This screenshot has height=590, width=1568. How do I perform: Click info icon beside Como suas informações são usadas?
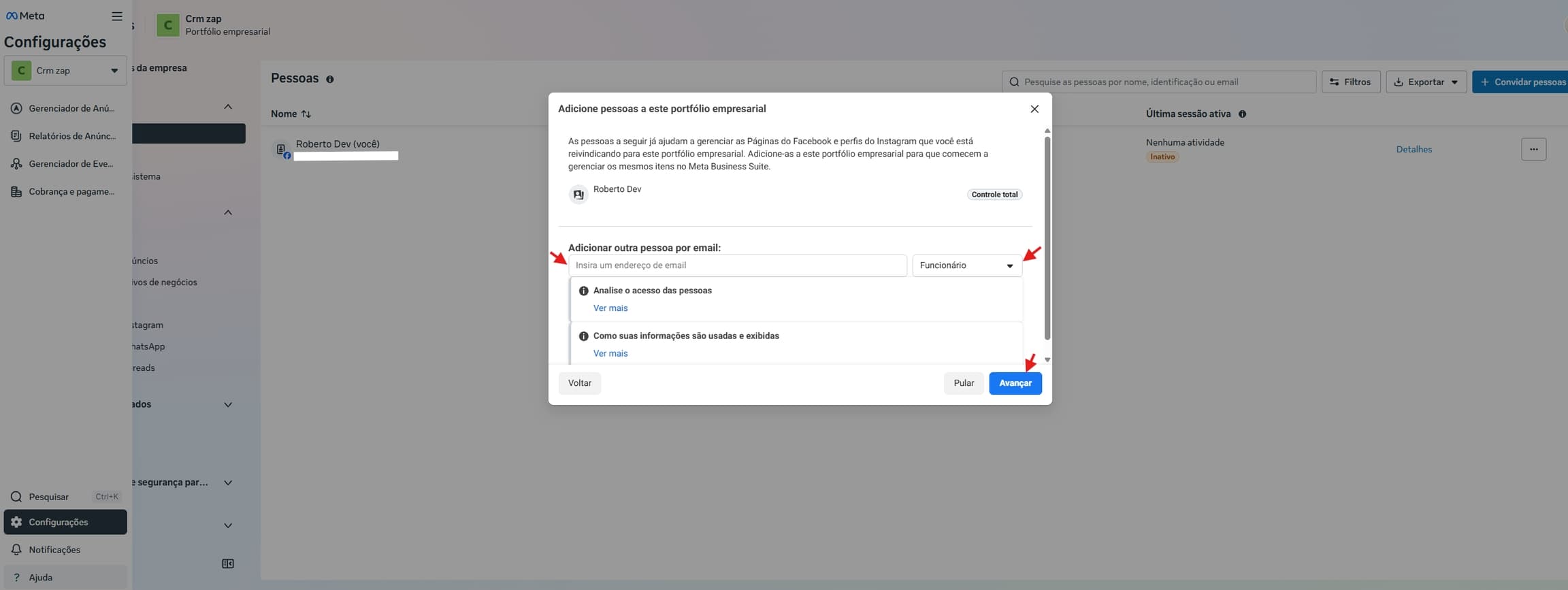point(583,336)
